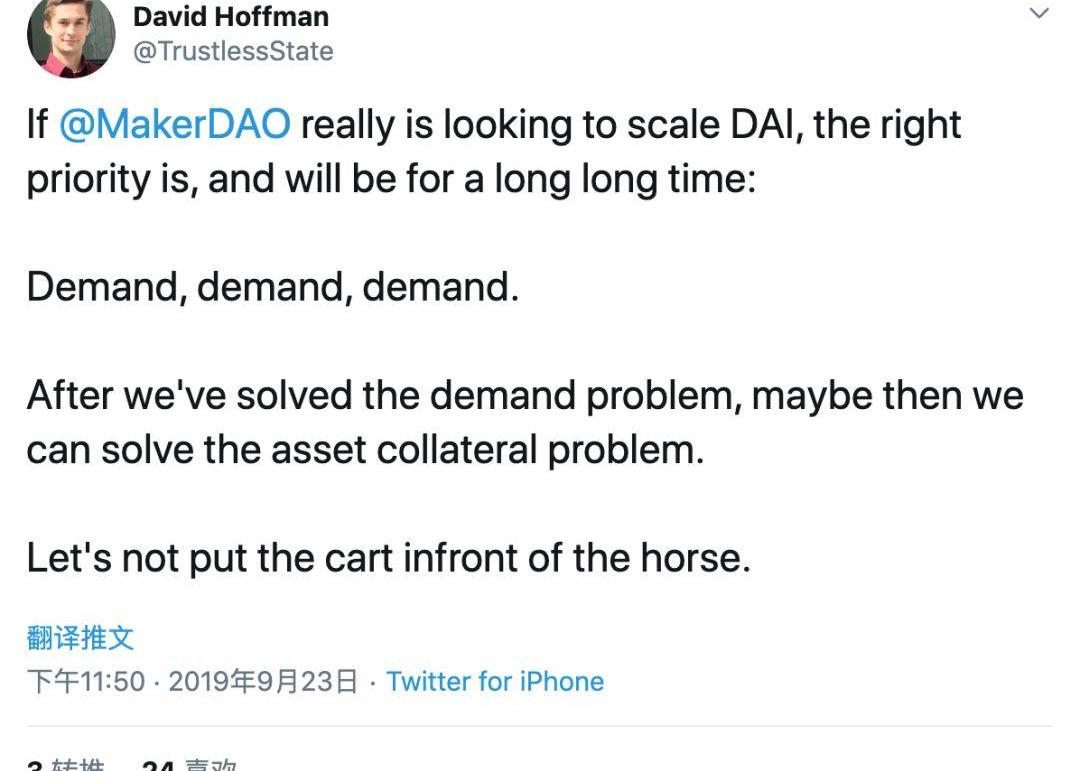1080x771 pixels.
Task: Click the 下午11:50 timestamp
Action: tap(86, 682)
